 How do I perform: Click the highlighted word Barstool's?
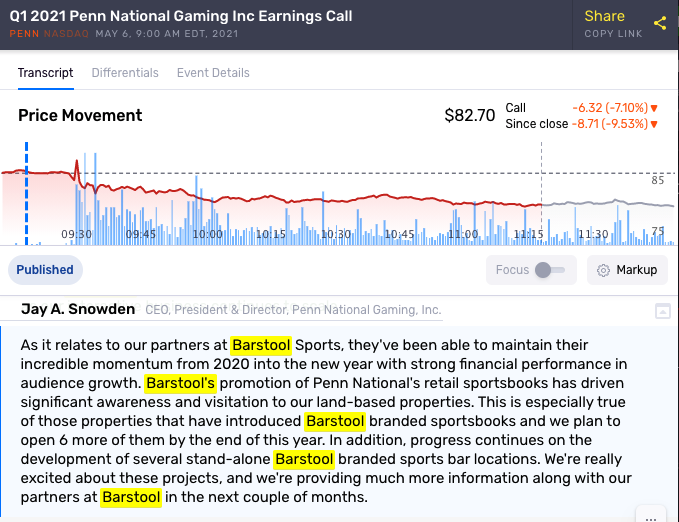coord(180,383)
